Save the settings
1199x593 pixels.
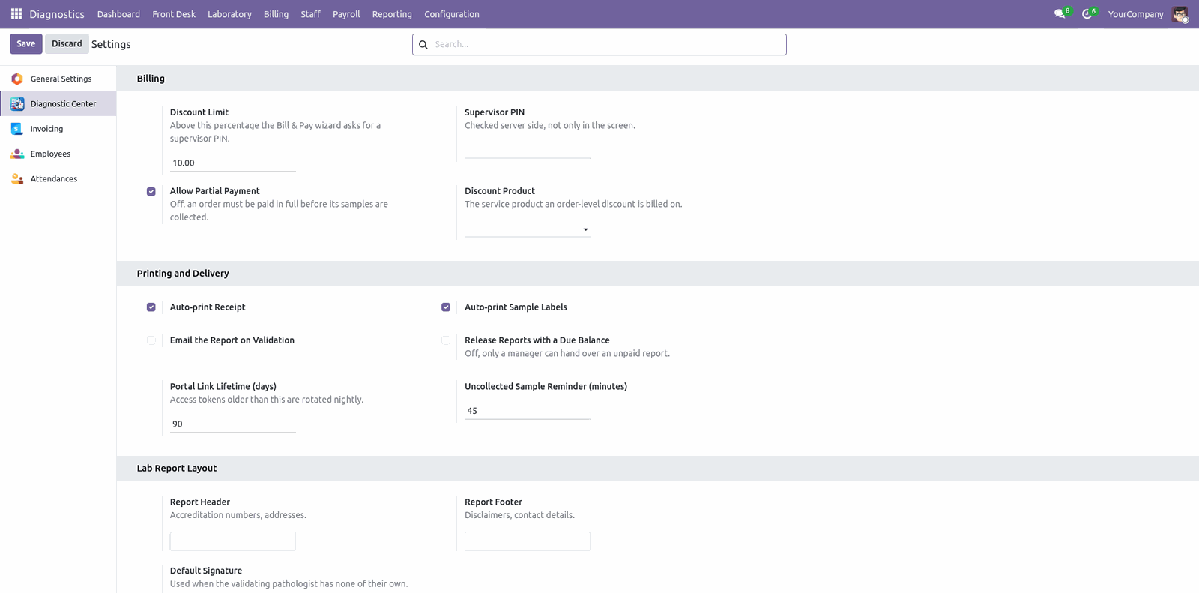tap(26, 44)
